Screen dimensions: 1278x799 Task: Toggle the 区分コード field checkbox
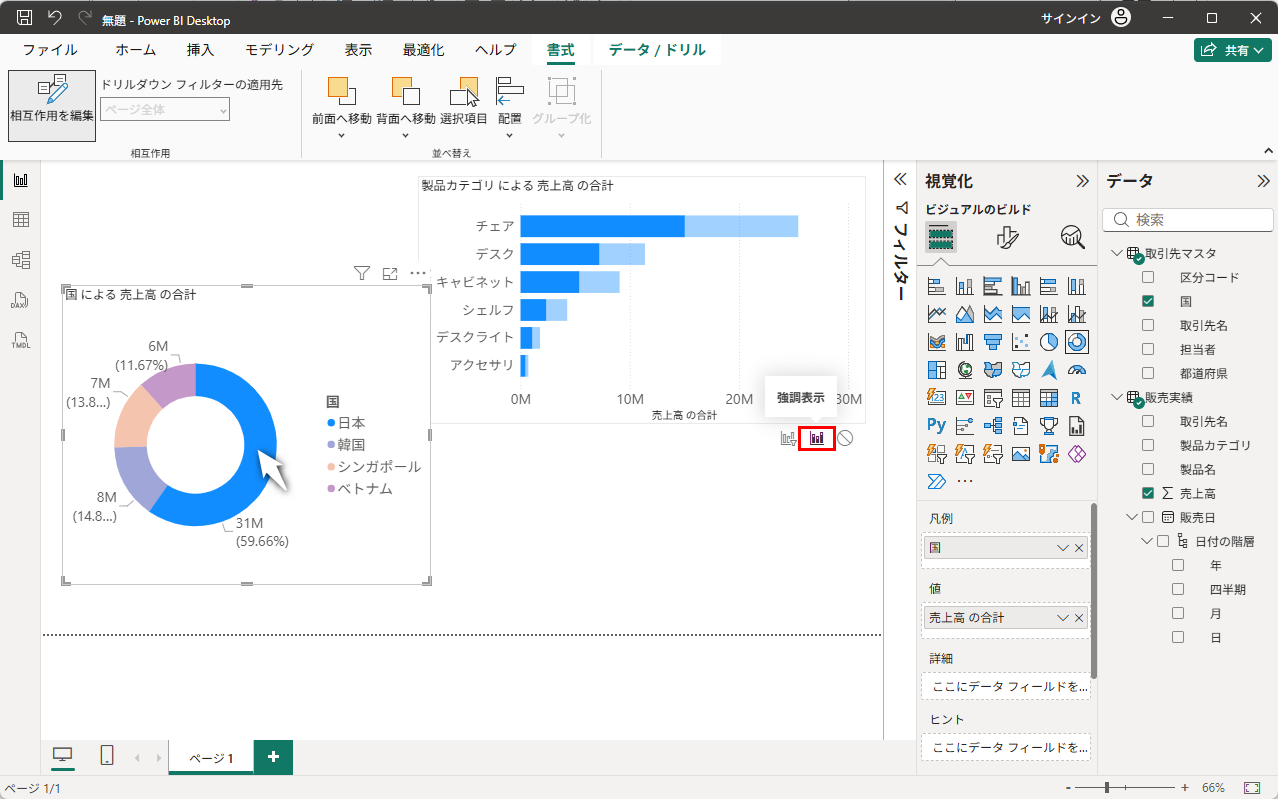click(1148, 277)
